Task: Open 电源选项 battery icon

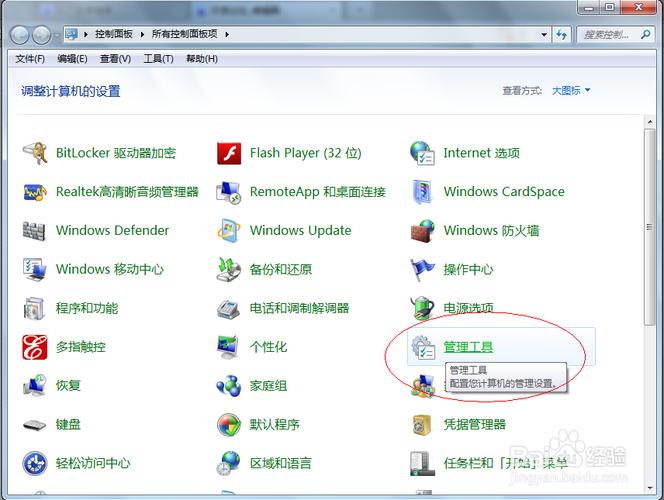Action: pyautogui.click(x=422, y=308)
